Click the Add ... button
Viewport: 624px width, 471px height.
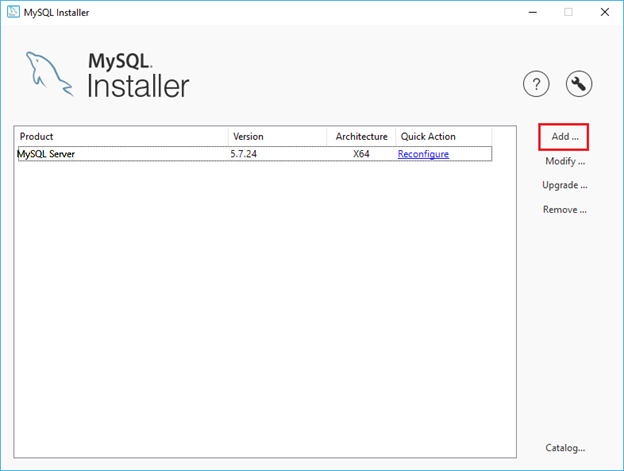click(x=564, y=137)
